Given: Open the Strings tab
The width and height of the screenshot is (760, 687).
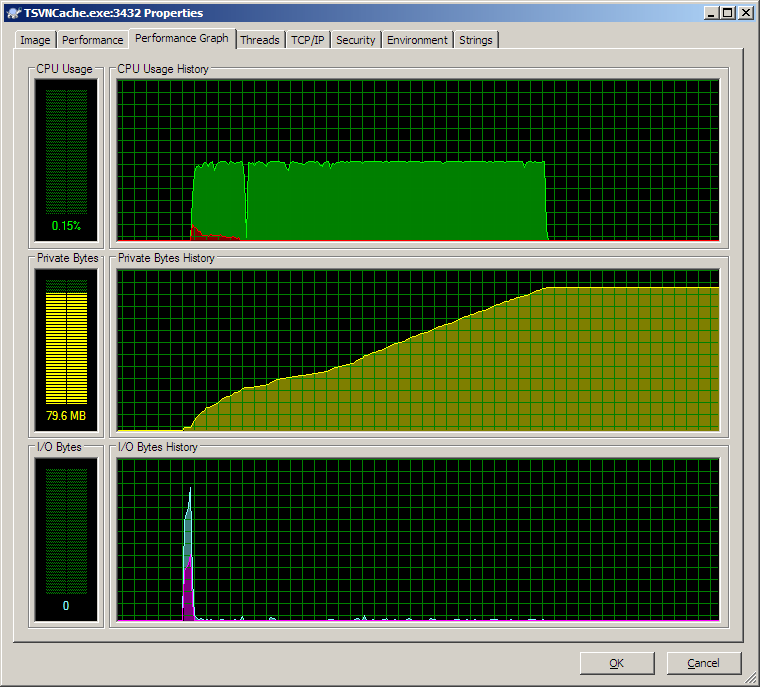Looking at the screenshot, I should click(476, 40).
